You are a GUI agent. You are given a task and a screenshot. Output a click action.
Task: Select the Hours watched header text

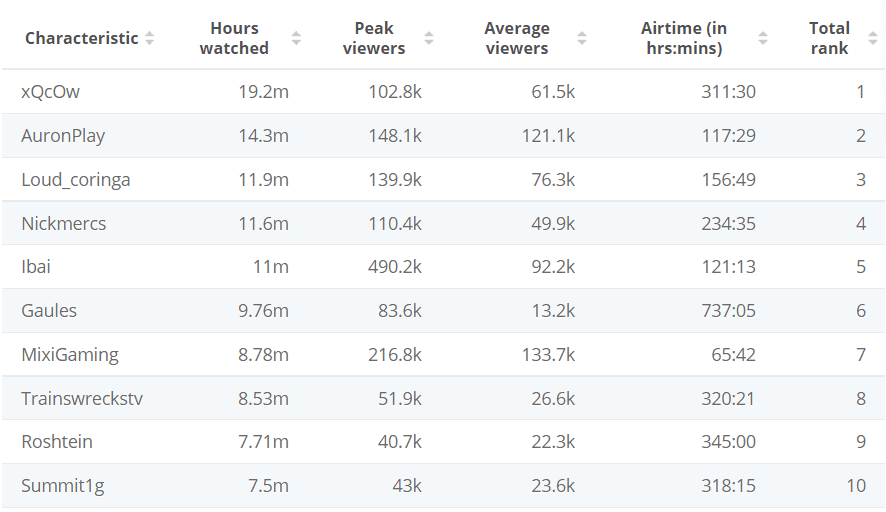pos(234,38)
